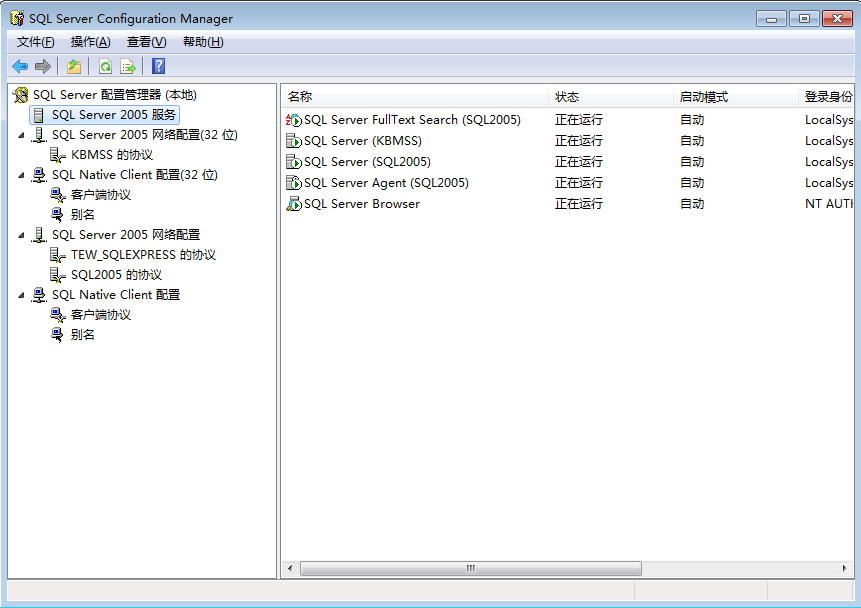Image resolution: width=861 pixels, height=608 pixels.
Task: Select 别名 under SQL Native Client 配置
Action: click(x=82, y=334)
